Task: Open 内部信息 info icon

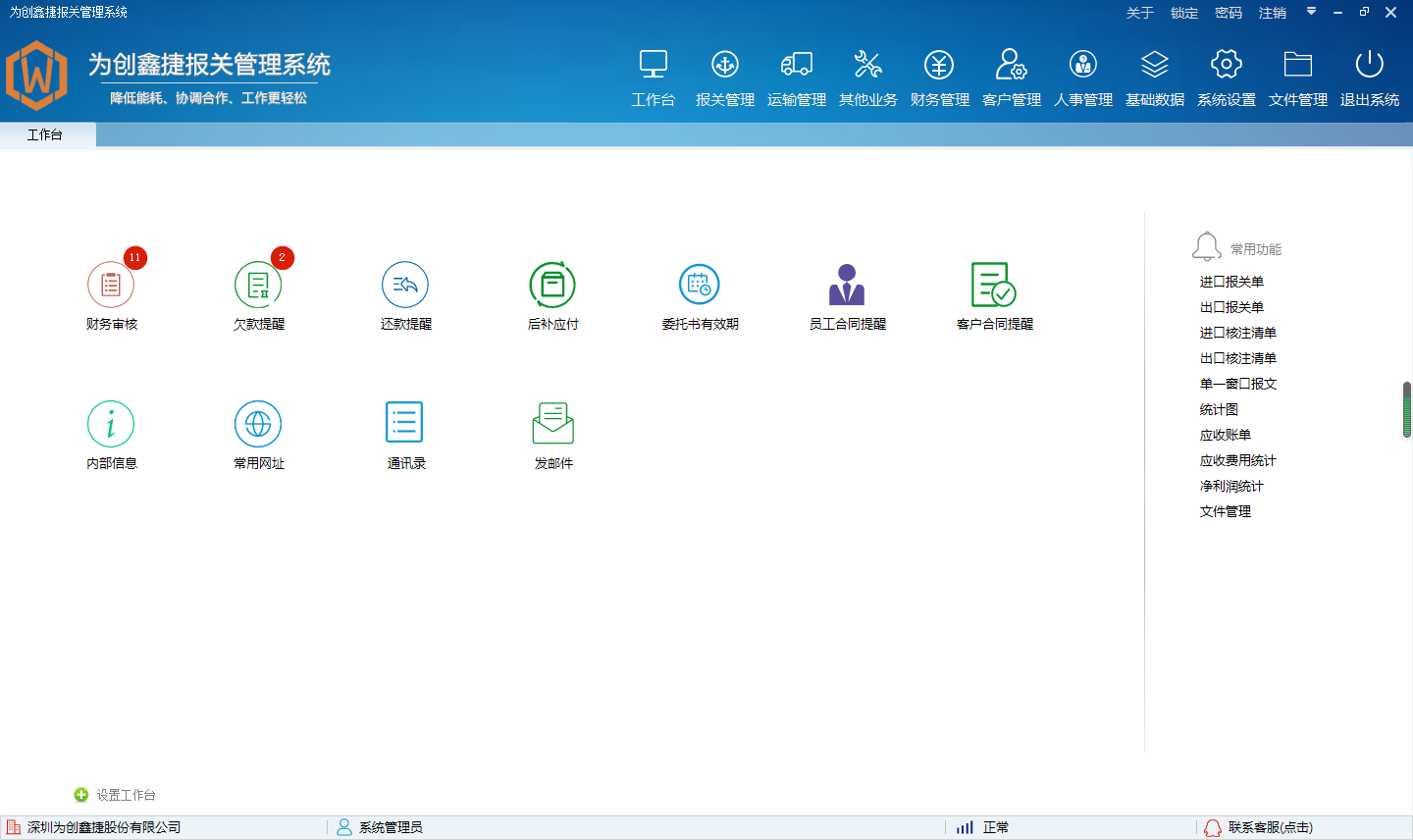Action: tap(111, 424)
